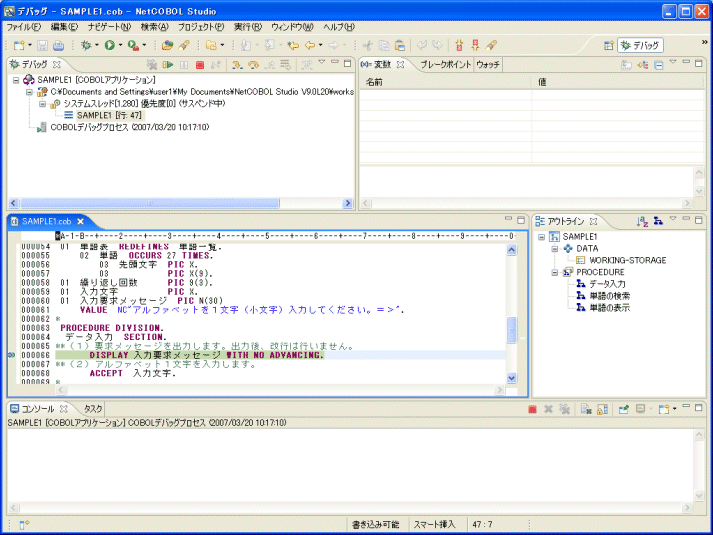Click the hierarchy icon in Outline toolbar

(x=658, y=221)
